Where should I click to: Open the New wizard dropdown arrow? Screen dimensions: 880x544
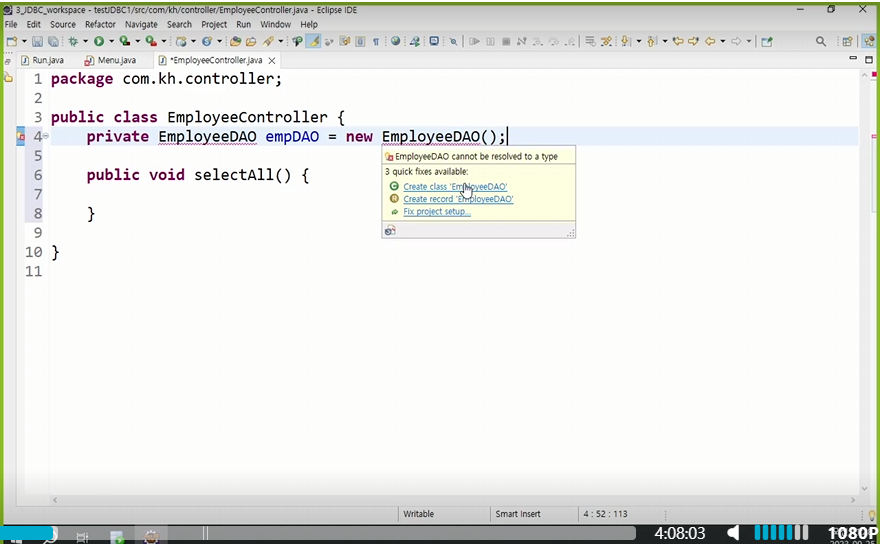point(24,41)
